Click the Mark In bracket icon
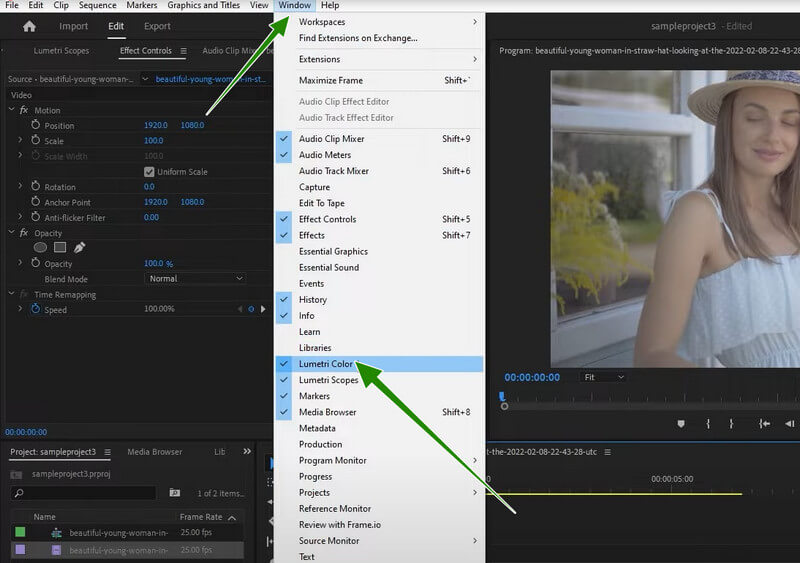Image resolution: width=800 pixels, height=563 pixels. [708, 424]
